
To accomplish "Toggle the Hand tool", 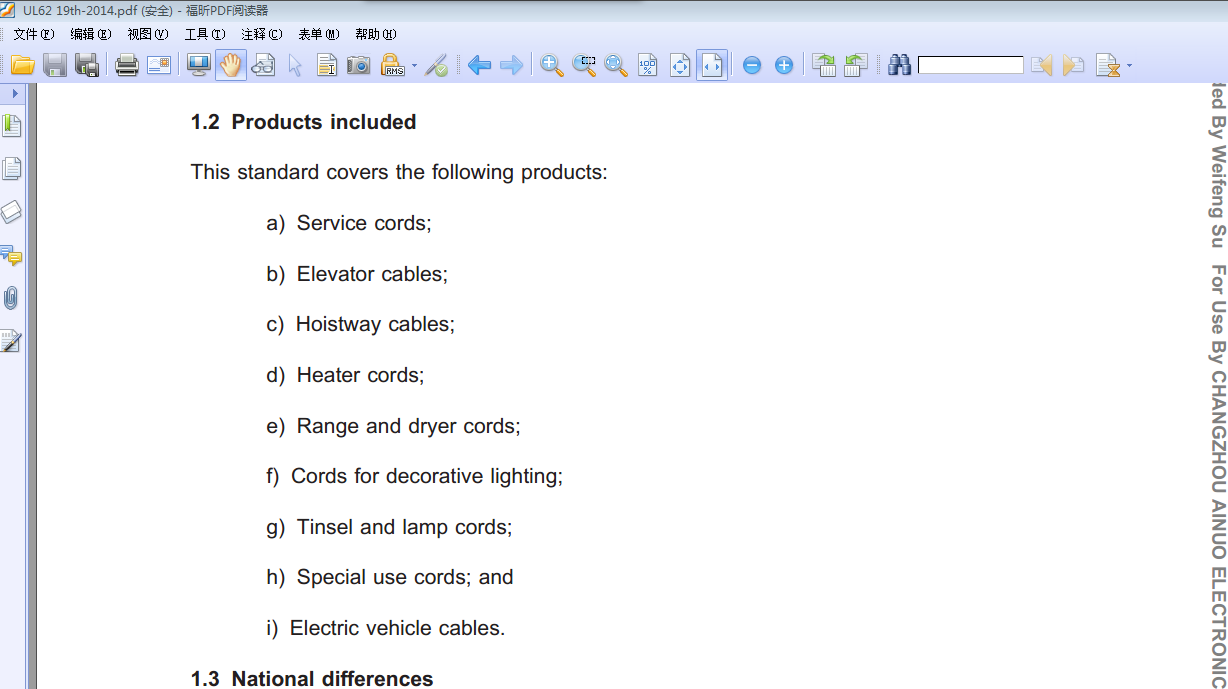I will coord(231,66).
